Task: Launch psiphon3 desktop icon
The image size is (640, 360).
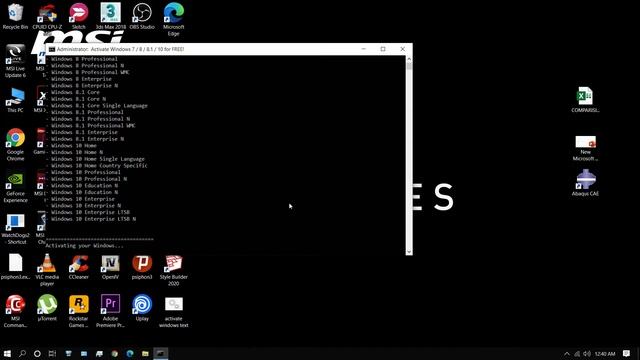Action: 142,267
